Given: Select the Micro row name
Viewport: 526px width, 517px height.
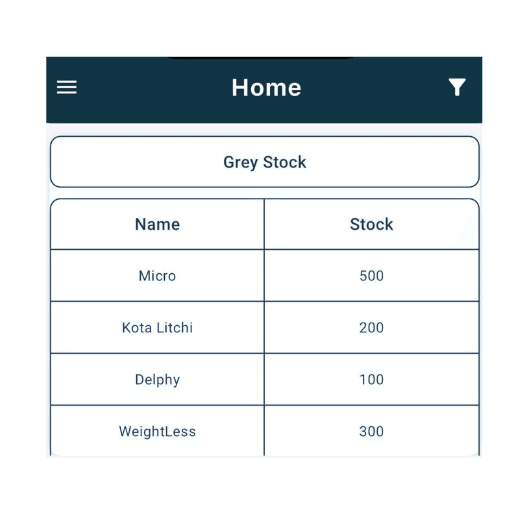Looking at the screenshot, I should [x=157, y=276].
